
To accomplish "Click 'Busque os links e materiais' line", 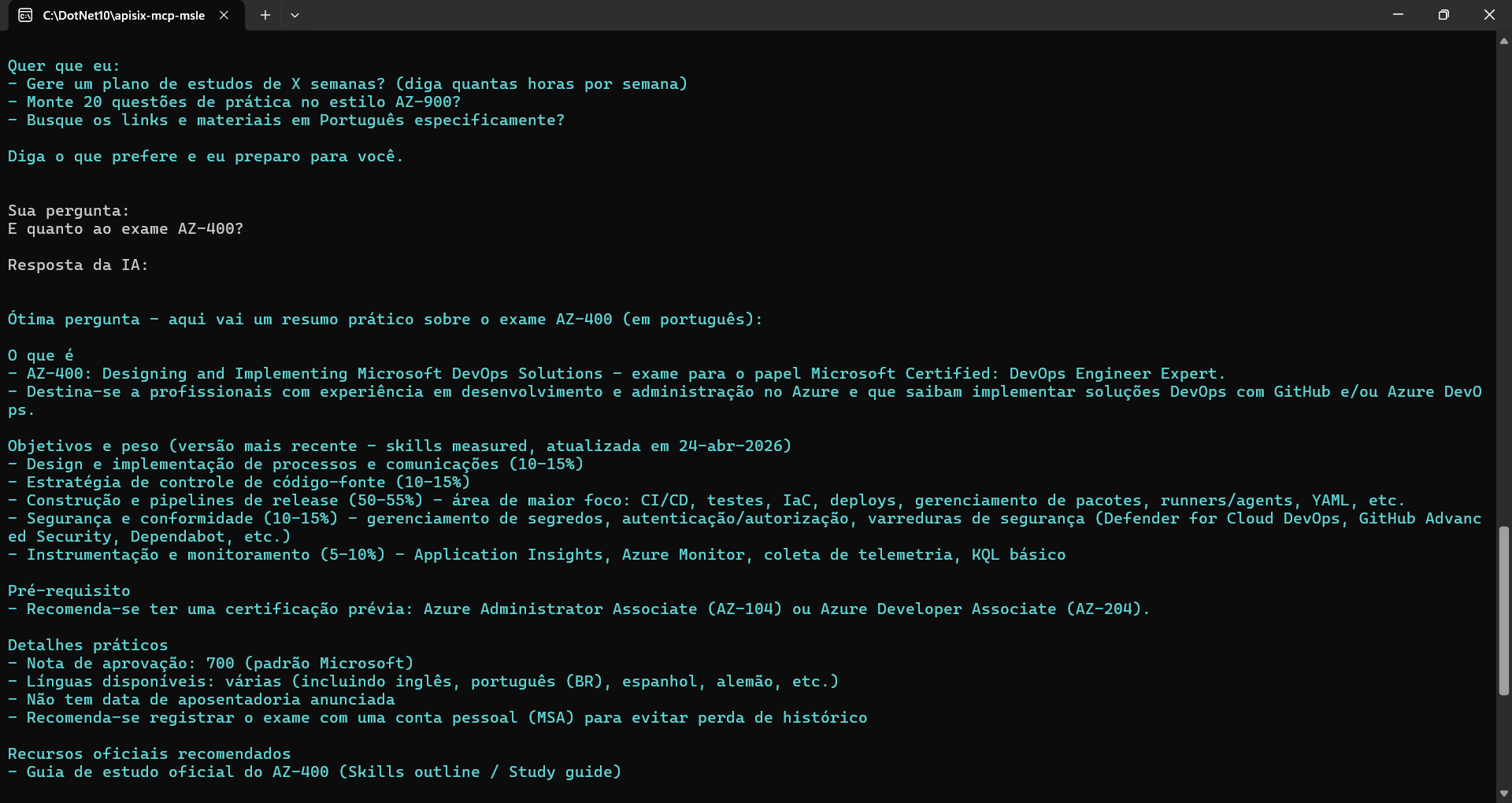I will [x=286, y=120].
